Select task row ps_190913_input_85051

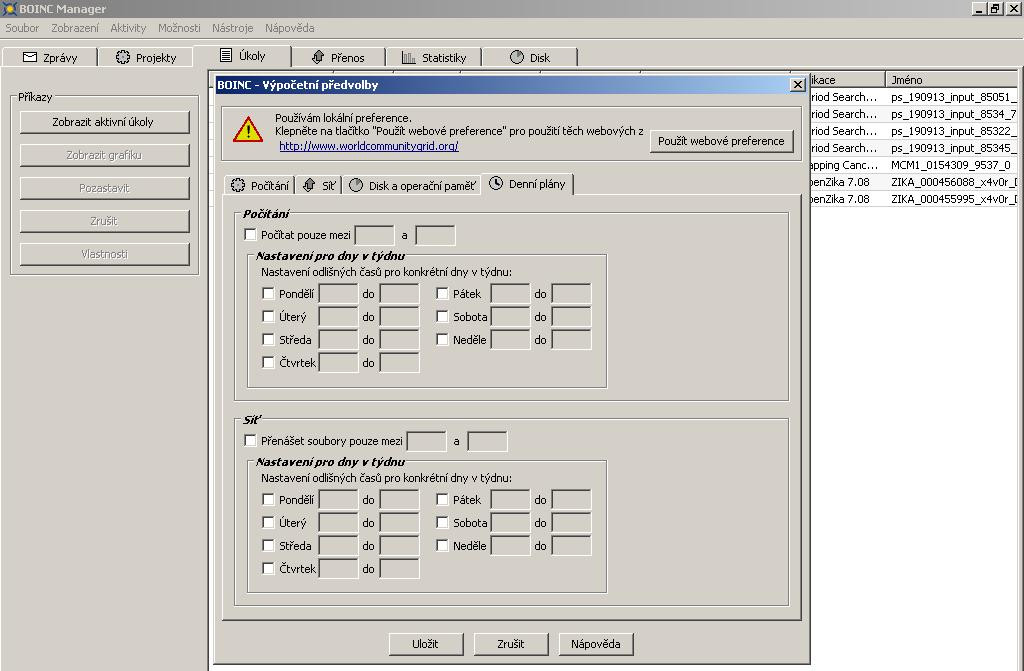(914, 97)
